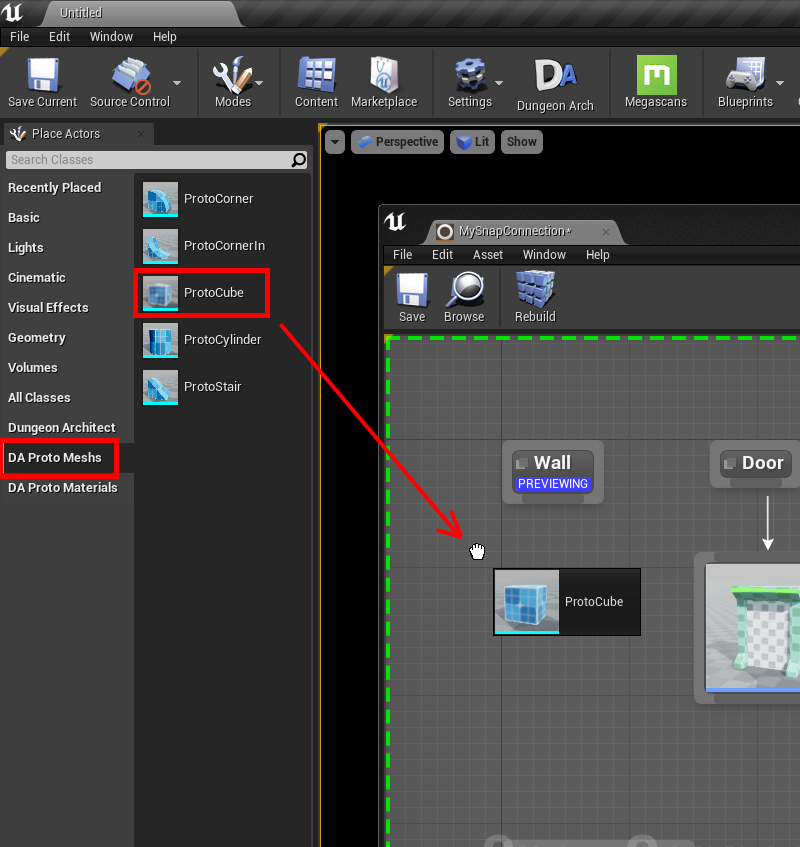
Task: Open the Settings gear icon
Action: pos(470,76)
